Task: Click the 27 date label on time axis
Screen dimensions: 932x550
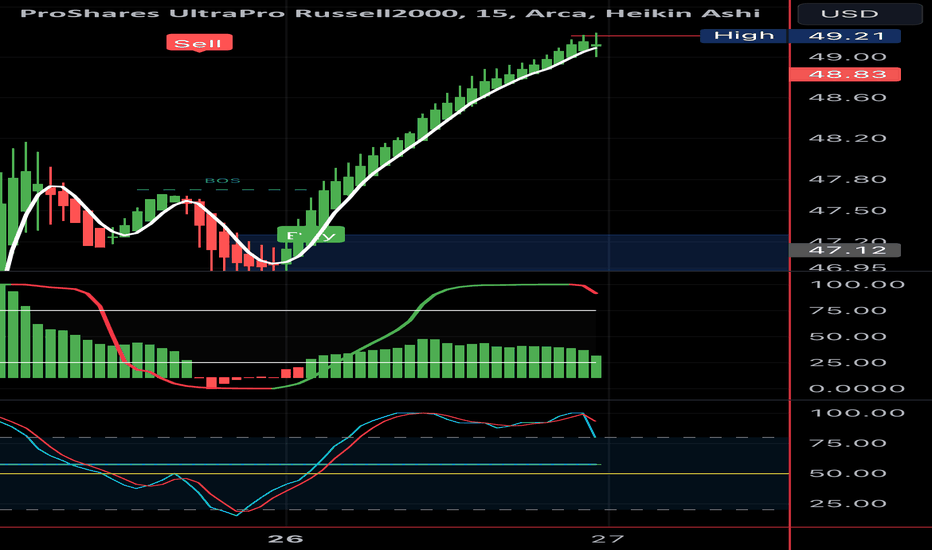Action: pyautogui.click(x=608, y=539)
